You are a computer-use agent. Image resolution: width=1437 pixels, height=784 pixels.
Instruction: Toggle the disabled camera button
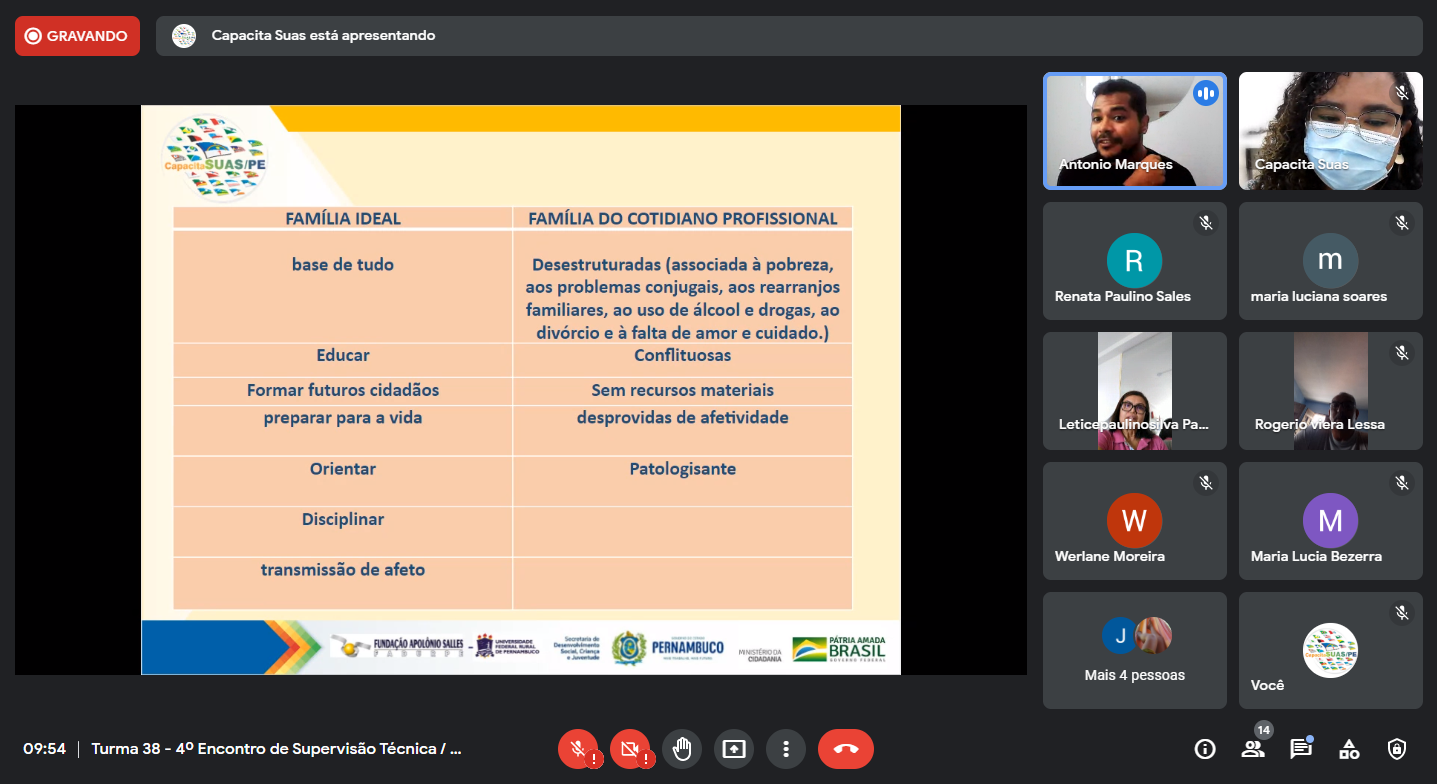click(630, 749)
